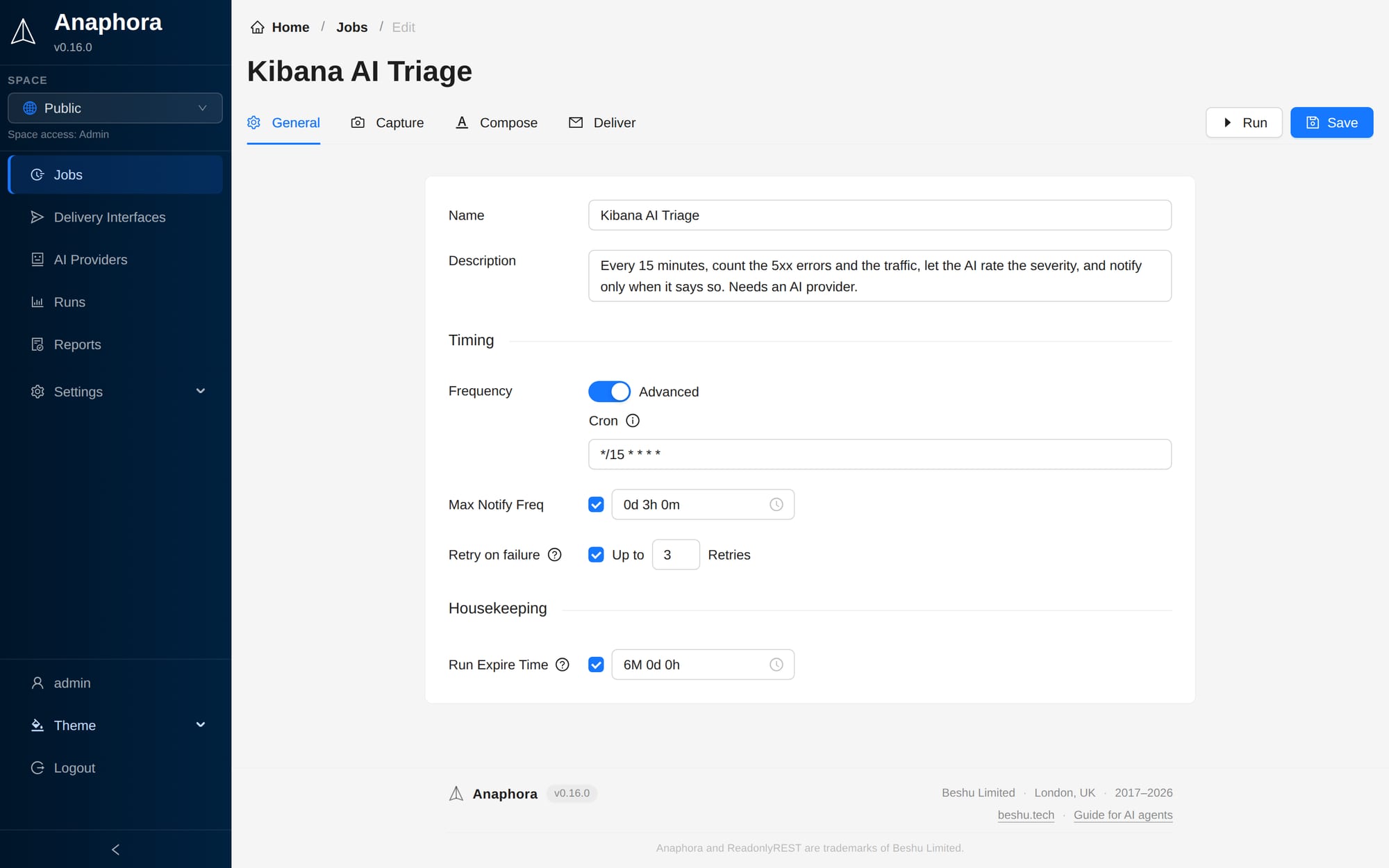Expand the Settings menu chevron
Viewport: 1389px width, 868px height.
(x=201, y=392)
